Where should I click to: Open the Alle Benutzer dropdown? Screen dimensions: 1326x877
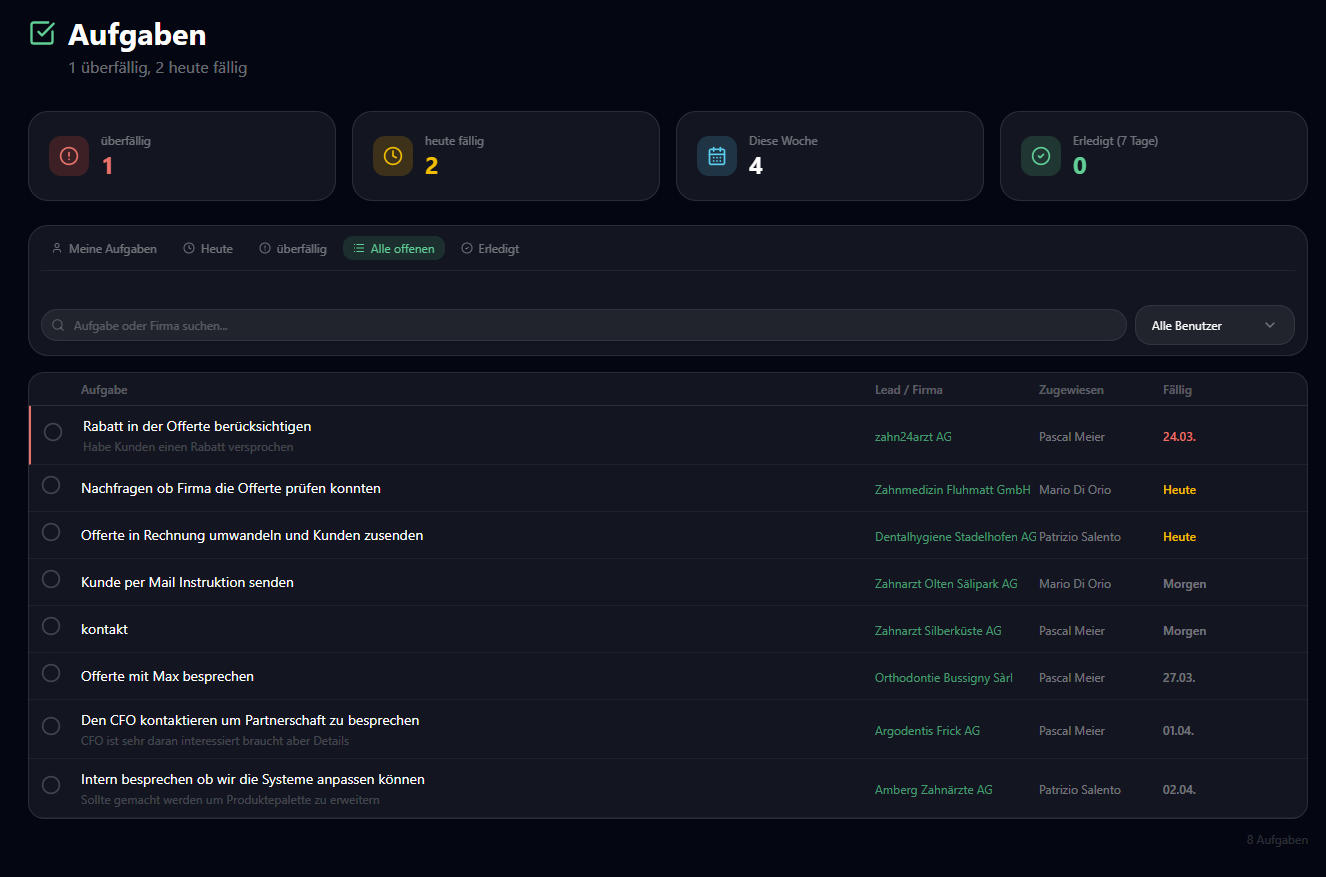click(1214, 325)
